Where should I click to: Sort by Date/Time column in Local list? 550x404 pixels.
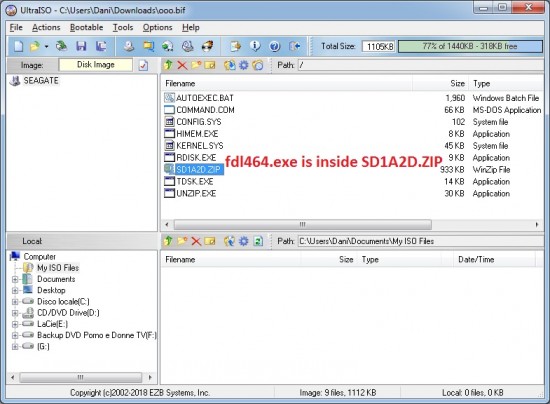tap(494, 260)
